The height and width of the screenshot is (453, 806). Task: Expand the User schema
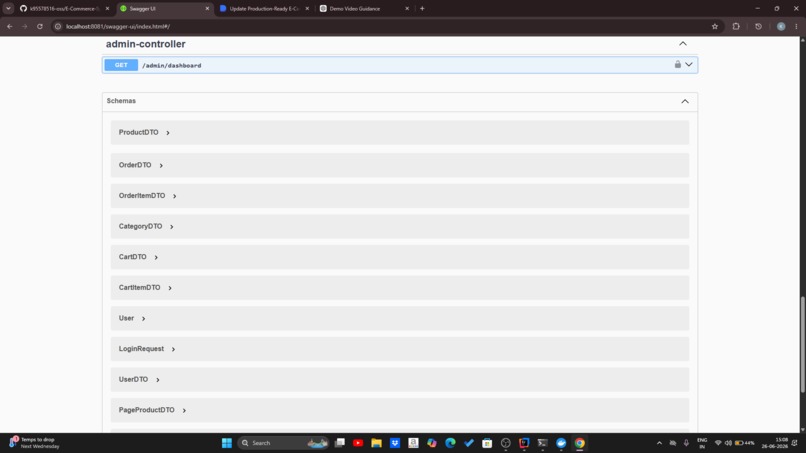(143, 319)
